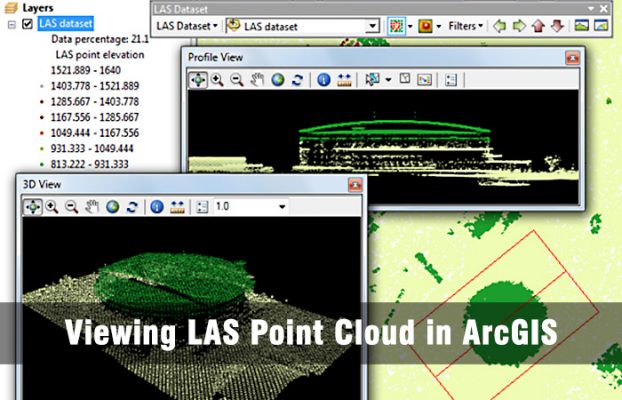Viewport: 622px width, 400px height.
Task: Click color dot beside 1049.444 - 1167.556
Action: pyautogui.click(x=42, y=133)
